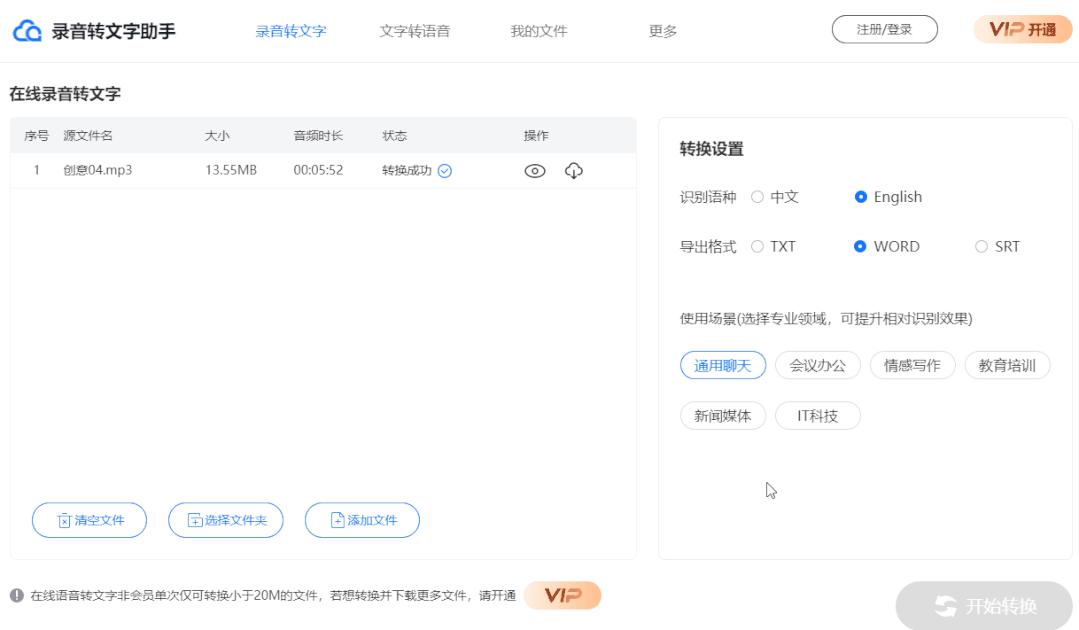
Task: Click the VIP badge in bottom notice
Action: pyautogui.click(x=561, y=596)
